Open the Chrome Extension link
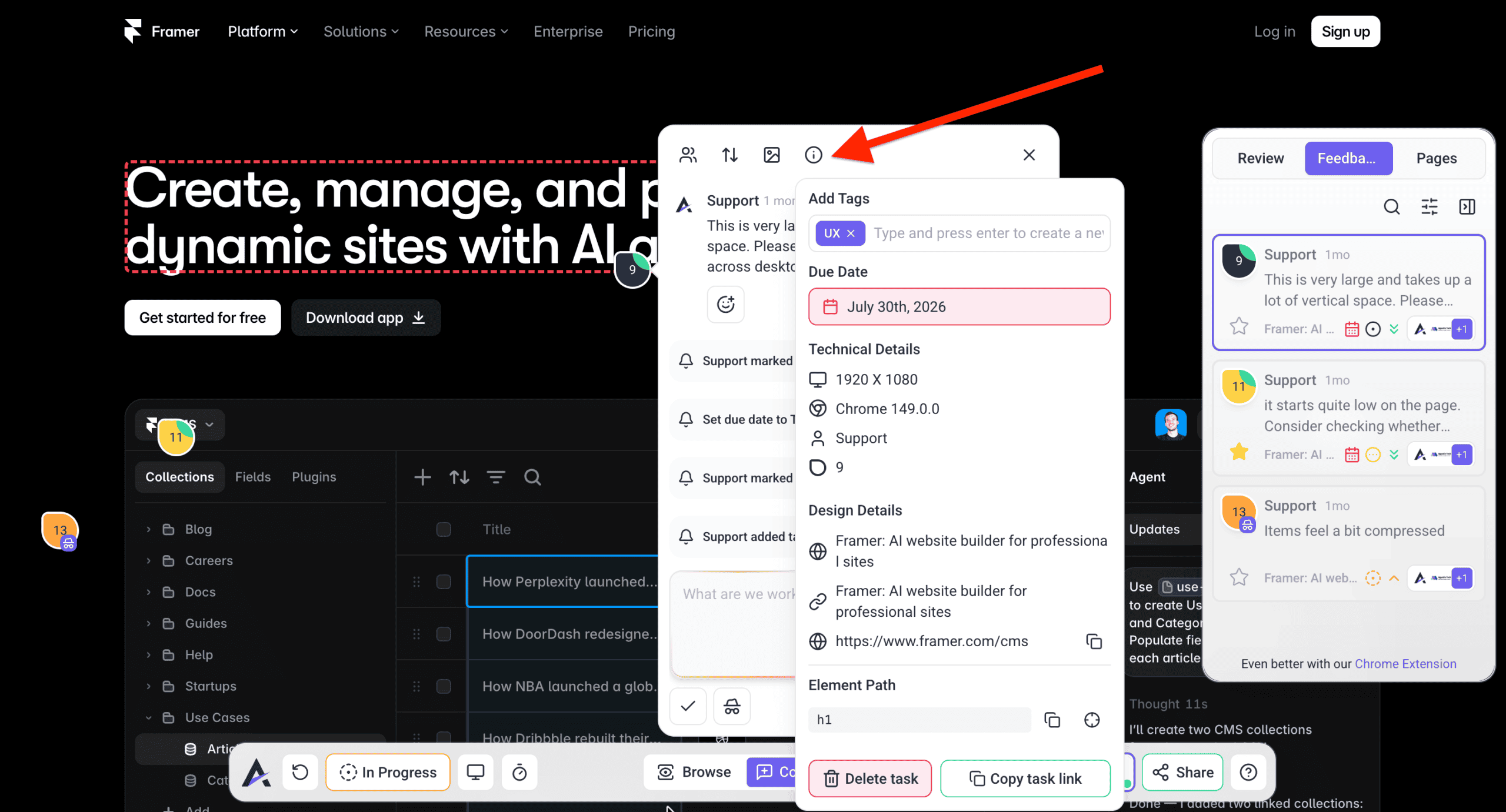 coord(1405,664)
